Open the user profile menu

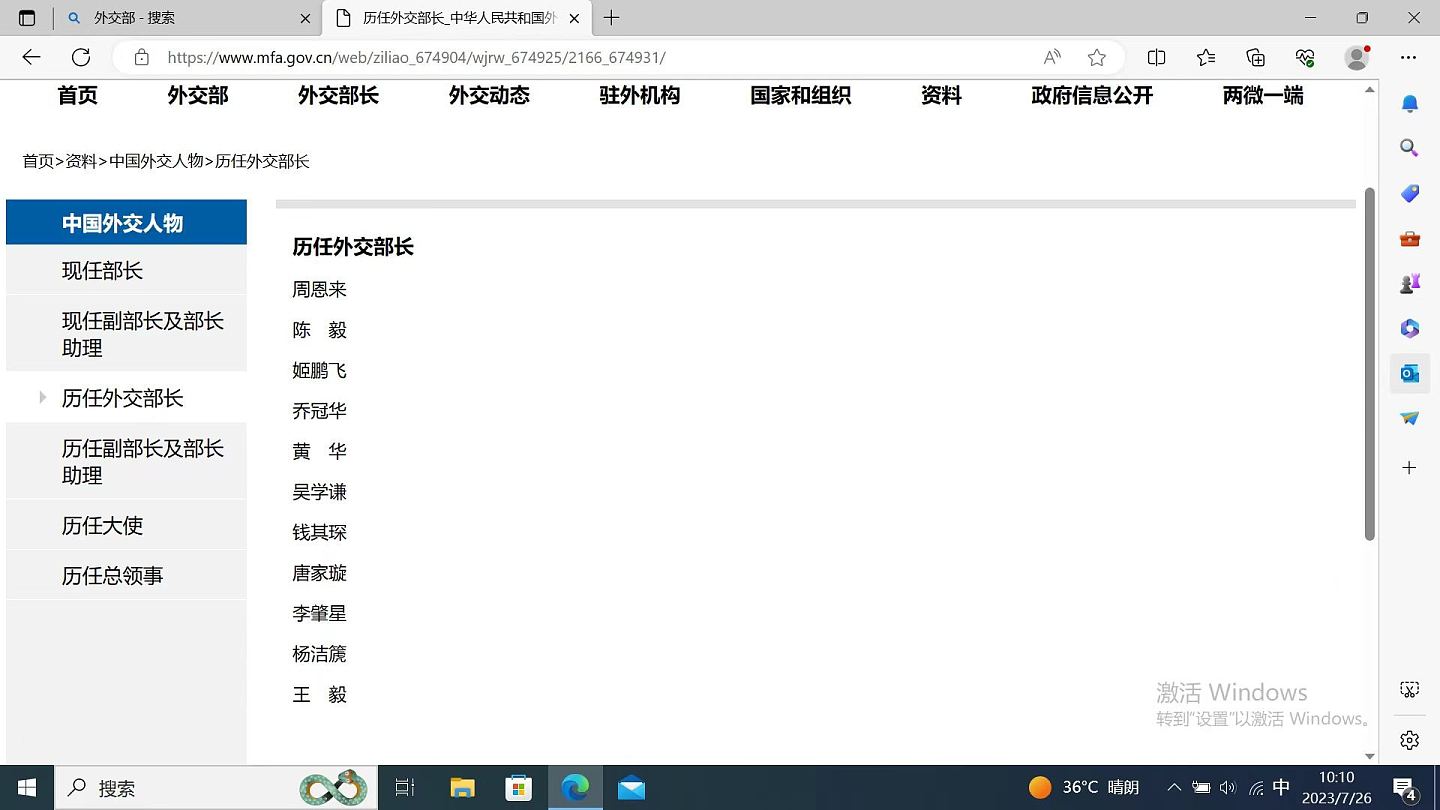(1357, 57)
